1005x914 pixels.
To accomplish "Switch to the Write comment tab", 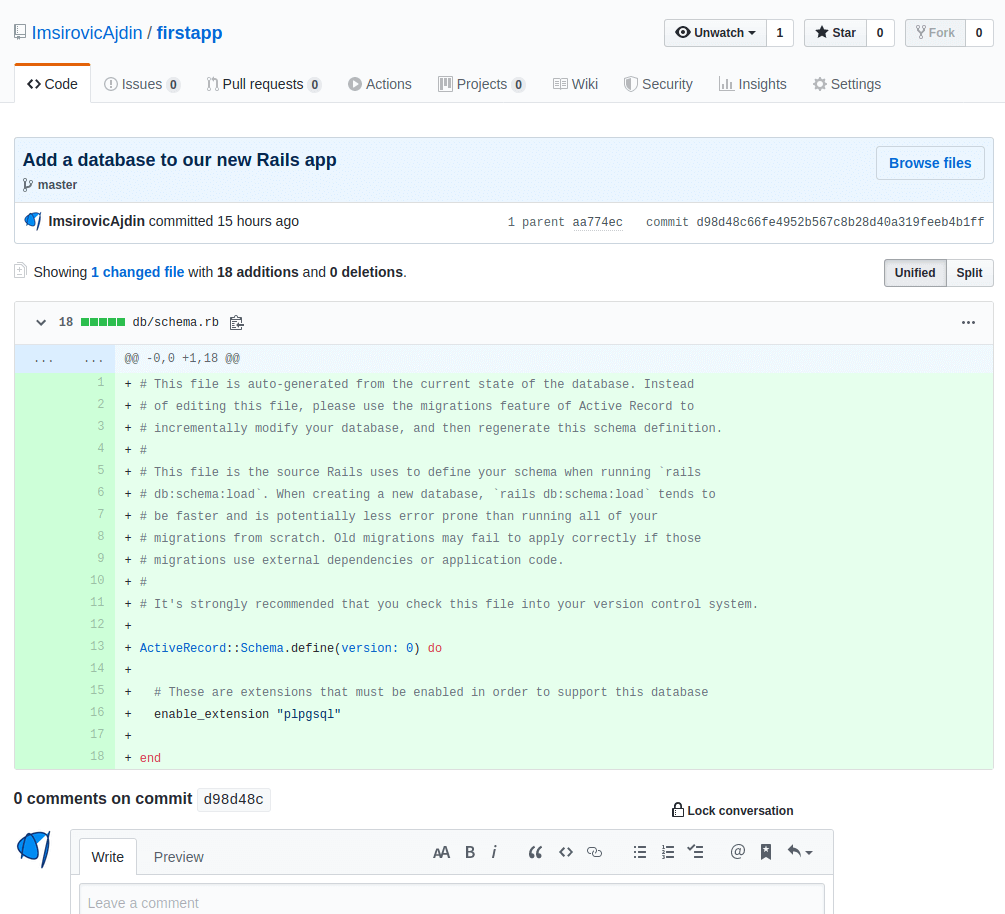I will coord(108,857).
